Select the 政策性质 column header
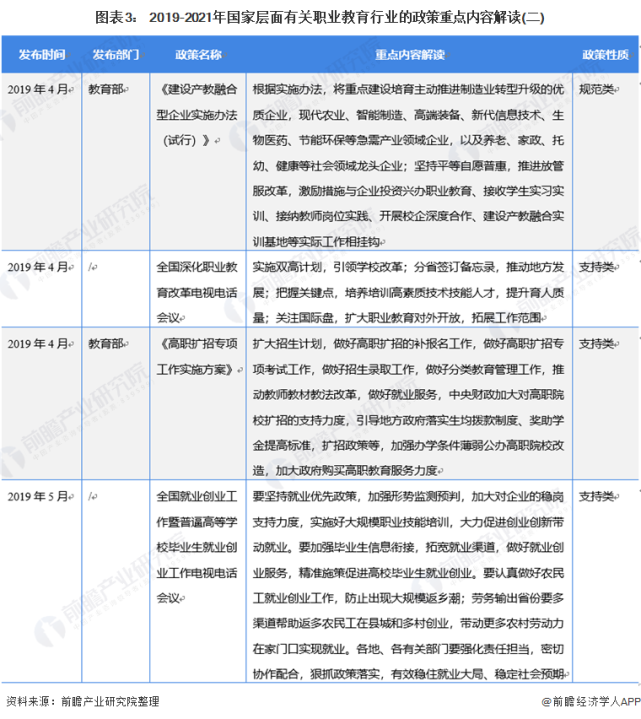The width and height of the screenshot is (641, 719). click(x=605, y=55)
